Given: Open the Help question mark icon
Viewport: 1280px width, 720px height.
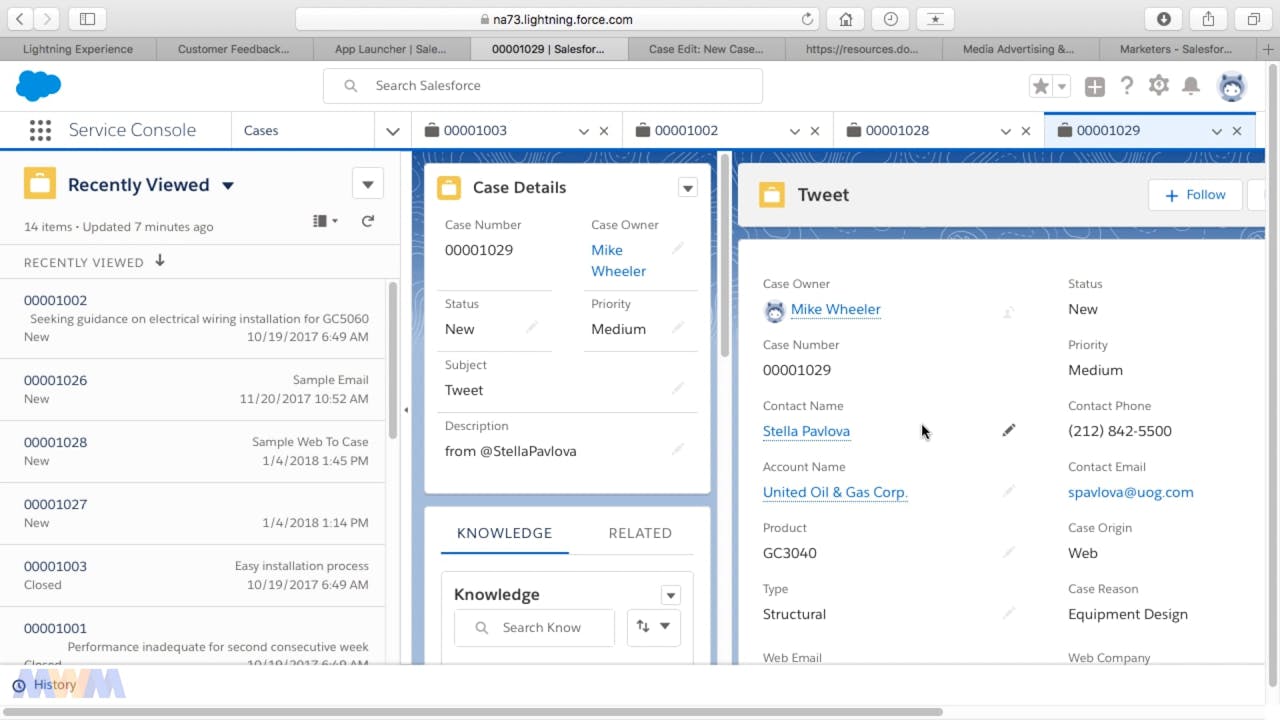Looking at the screenshot, I should coord(1127,86).
